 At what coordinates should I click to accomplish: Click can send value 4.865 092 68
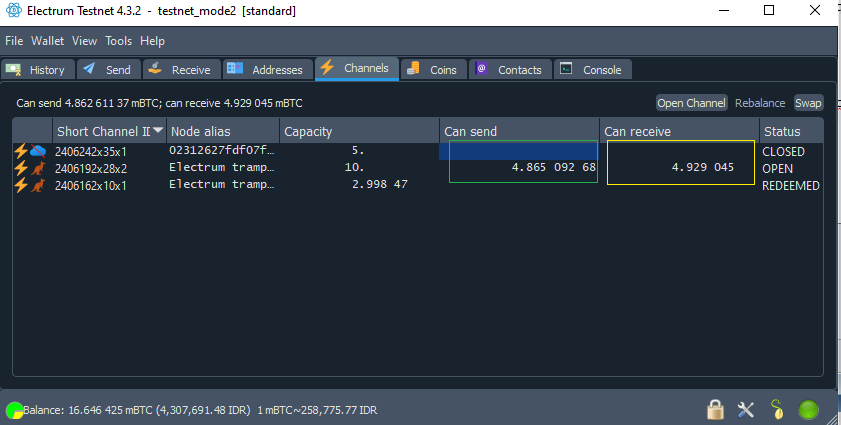click(554, 167)
